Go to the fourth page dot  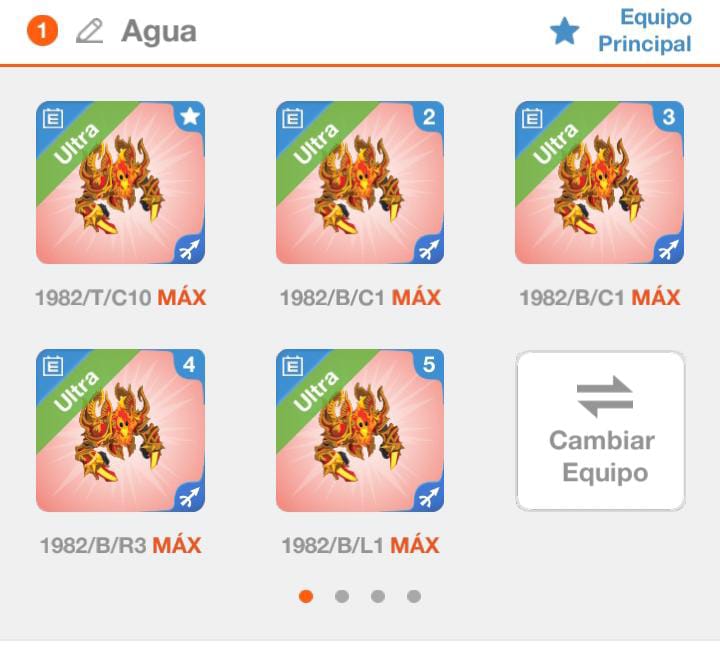click(x=414, y=596)
